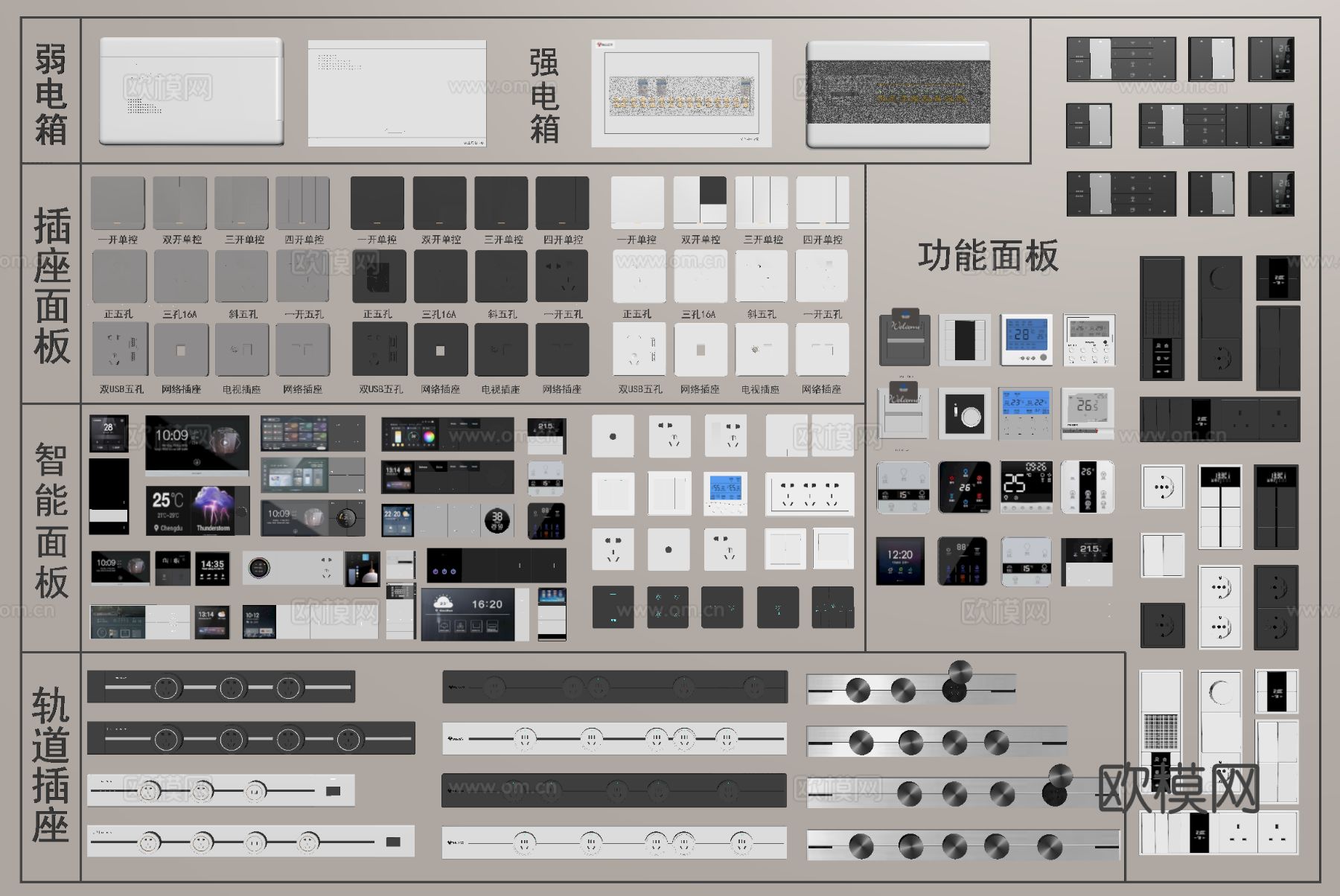Screen dimensions: 1340x896
Task: Select the black display showing 09:26 and 25
Action: tap(1027, 487)
